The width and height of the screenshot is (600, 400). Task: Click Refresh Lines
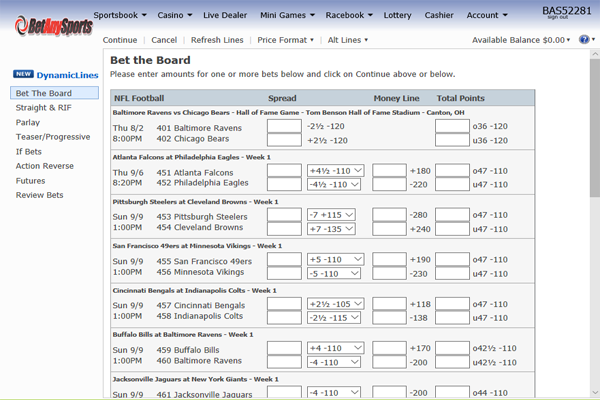click(x=217, y=40)
